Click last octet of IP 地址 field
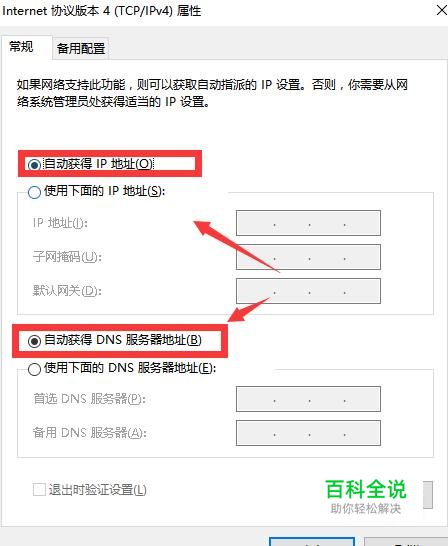 [362, 223]
